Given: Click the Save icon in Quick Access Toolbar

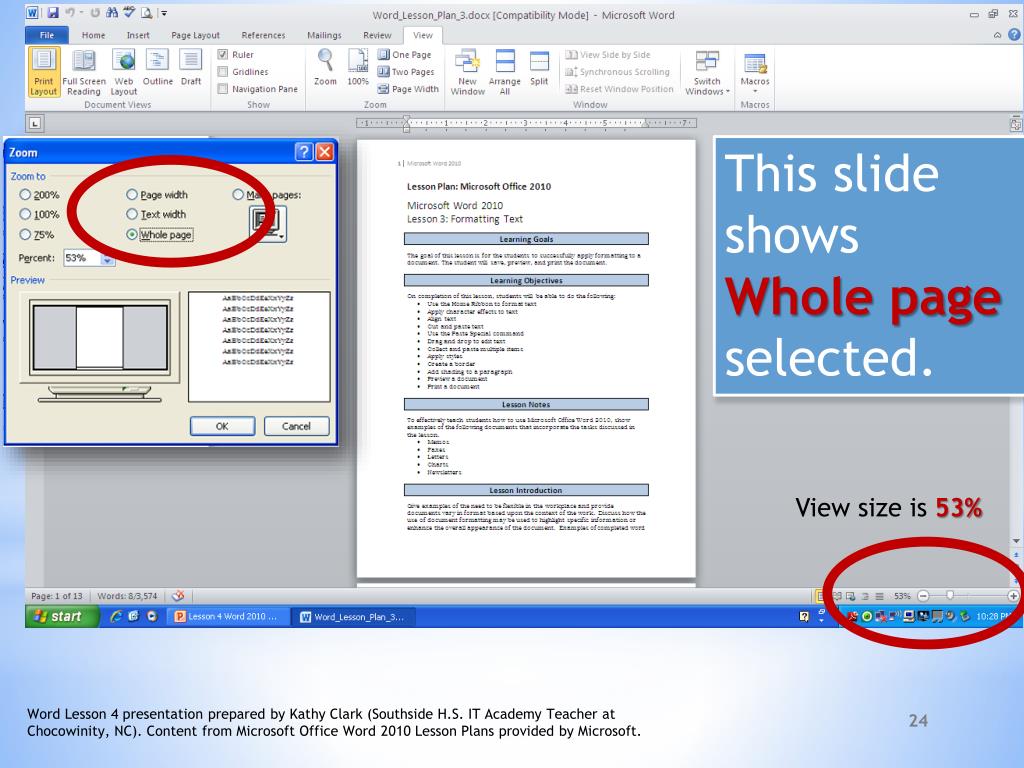Looking at the screenshot, I should [x=53, y=13].
